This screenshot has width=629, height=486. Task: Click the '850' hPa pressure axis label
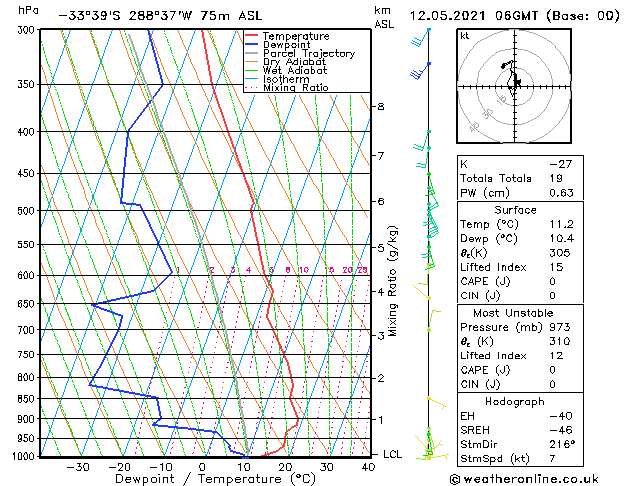[28, 399]
